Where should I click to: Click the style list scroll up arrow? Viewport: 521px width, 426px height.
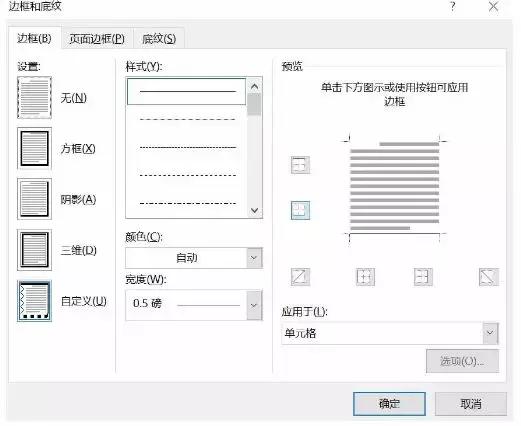coord(255,87)
